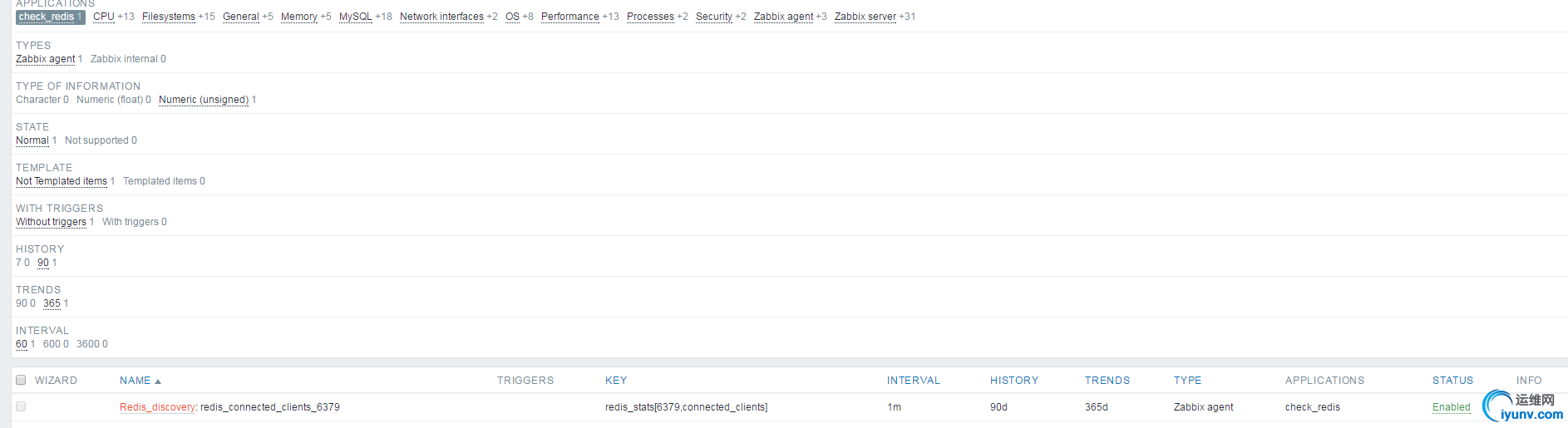Image resolution: width=1568 pixels, height=428 pixels.
Task: Click the 1m interval cell
Action: [894, 407]
